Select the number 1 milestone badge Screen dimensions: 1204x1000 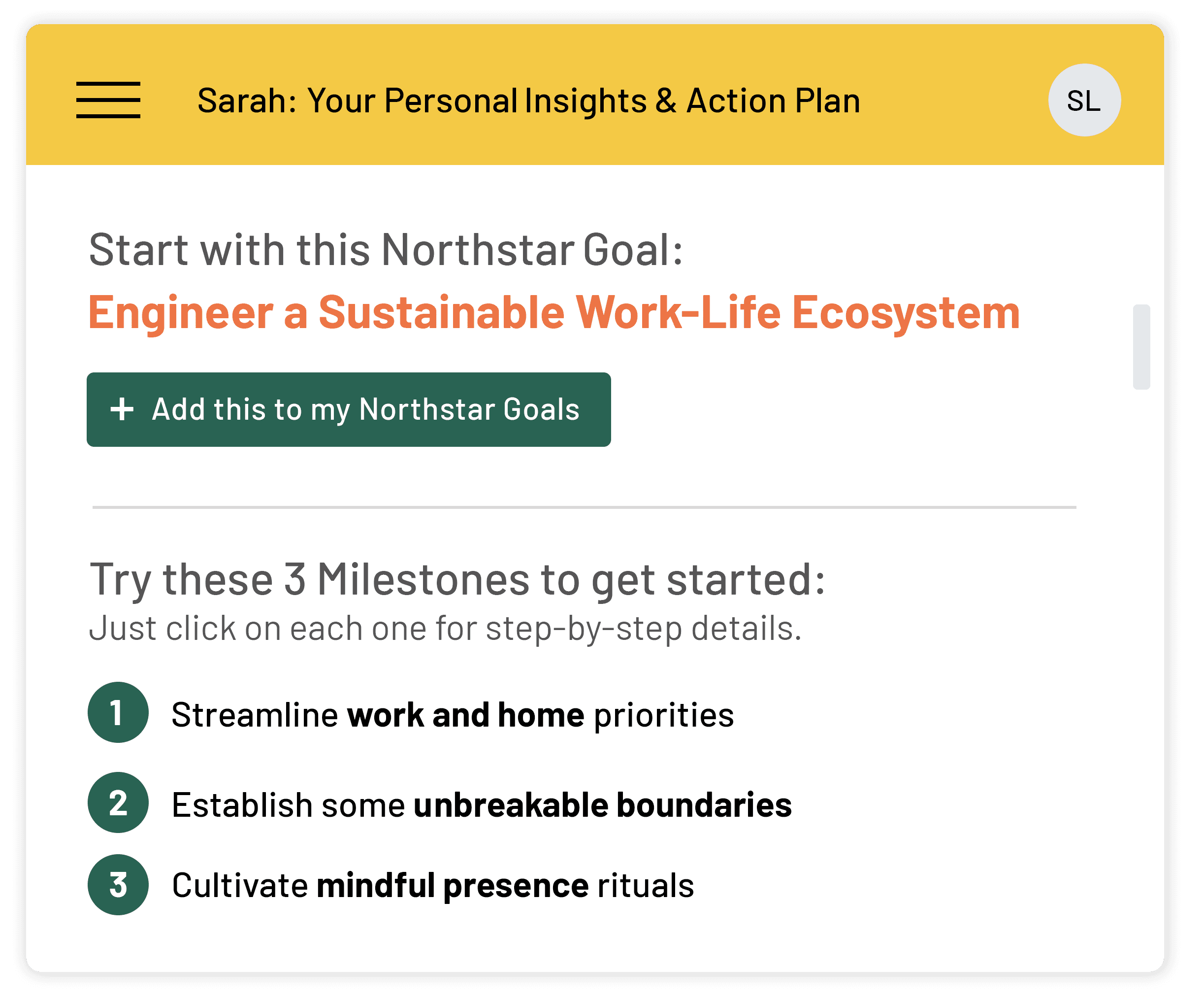click(x=118, y=712)
